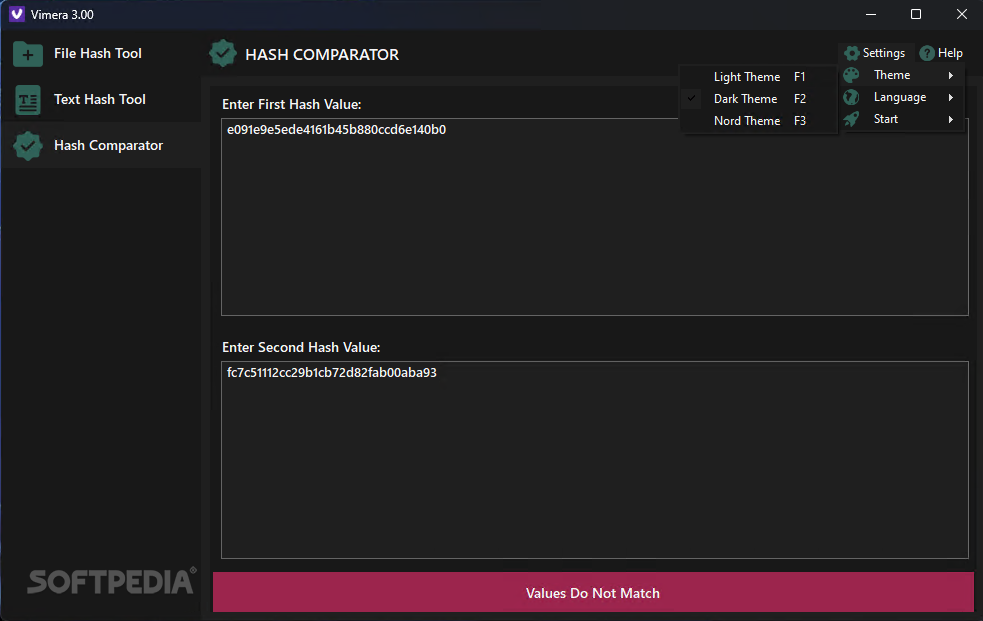The width and height of the screenshot is (983, 621).
Task: Click the Help question mark icon
Action: pyautogui.click(x=927, y=53)
